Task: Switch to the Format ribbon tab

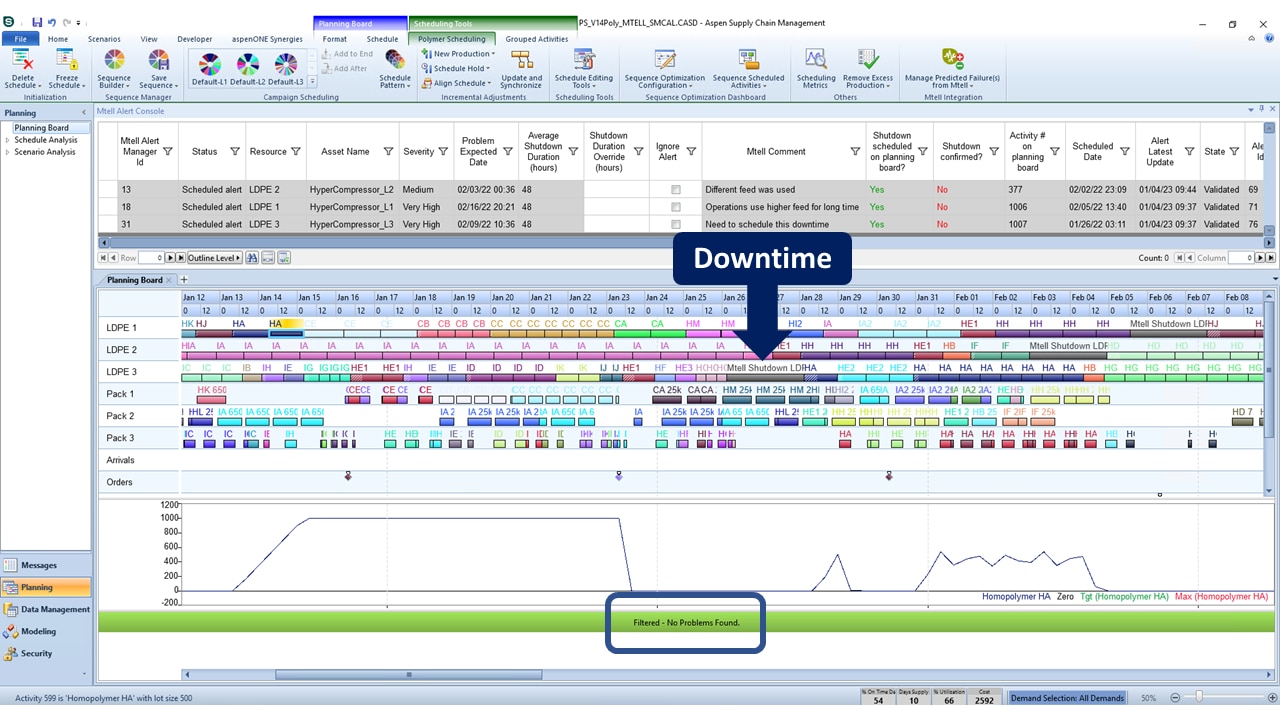Action: (x=335, y=39)
